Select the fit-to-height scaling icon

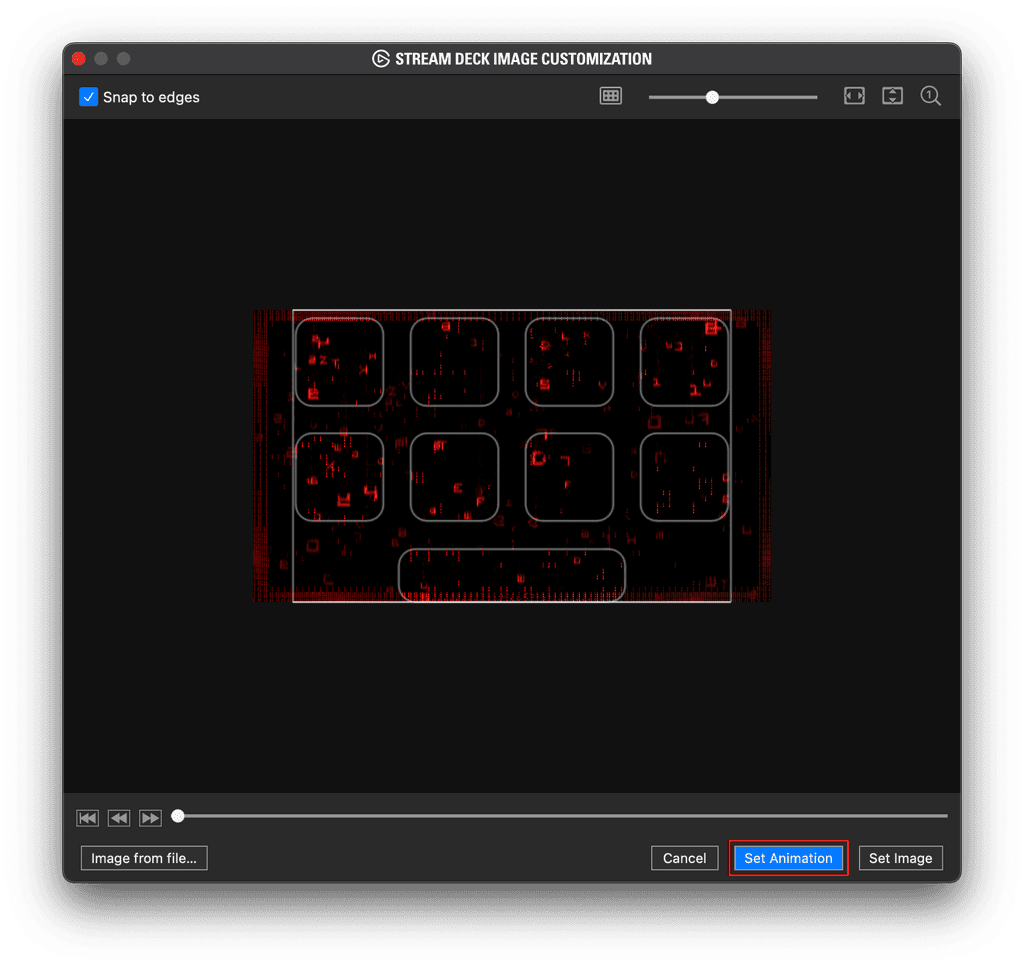(892, 96)
